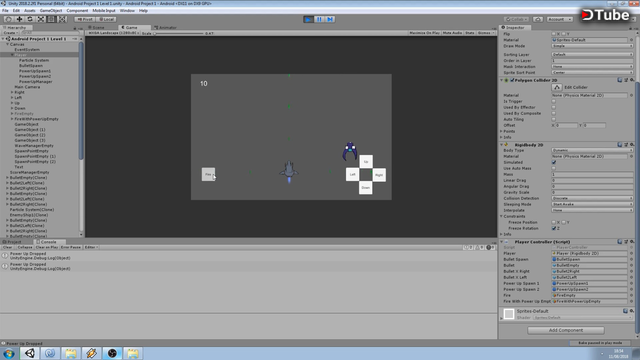Adjust the Game view Scale slider
Screen dimensions: 640x360
point(178,33)
